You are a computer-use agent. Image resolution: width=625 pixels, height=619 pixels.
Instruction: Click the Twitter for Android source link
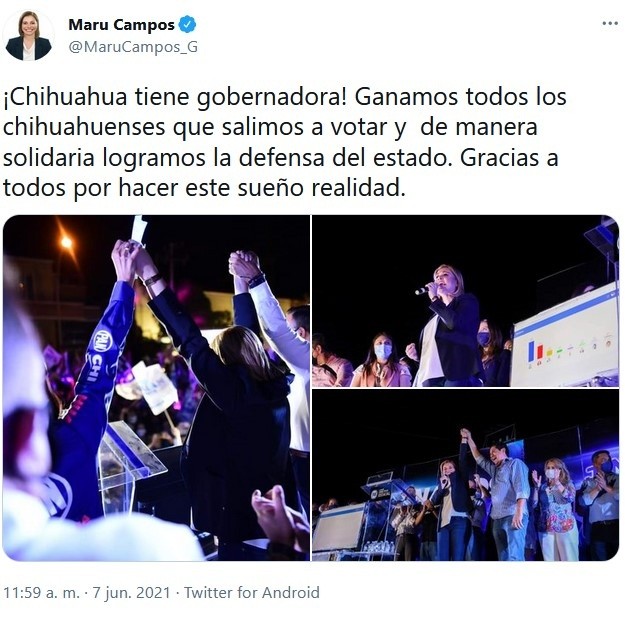(252, 592)
